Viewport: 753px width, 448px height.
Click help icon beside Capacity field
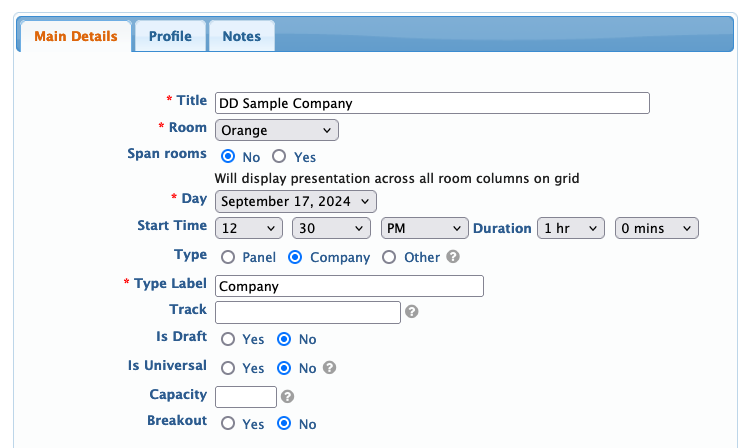(x=287, y=396)
